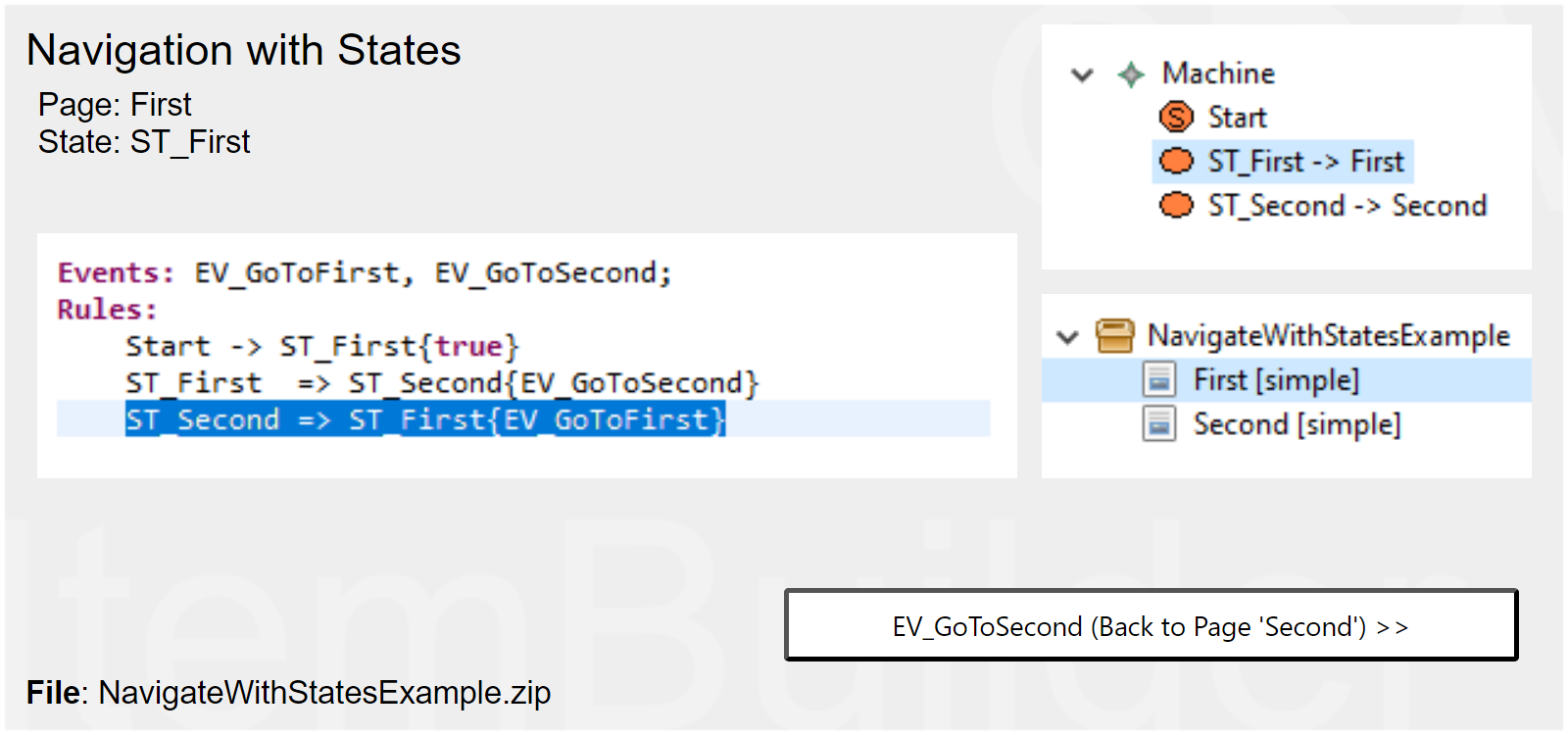This screenshot has width=1568, height=735.
Task: Click the First page document icon
Action: click(x=1159, y=379)
